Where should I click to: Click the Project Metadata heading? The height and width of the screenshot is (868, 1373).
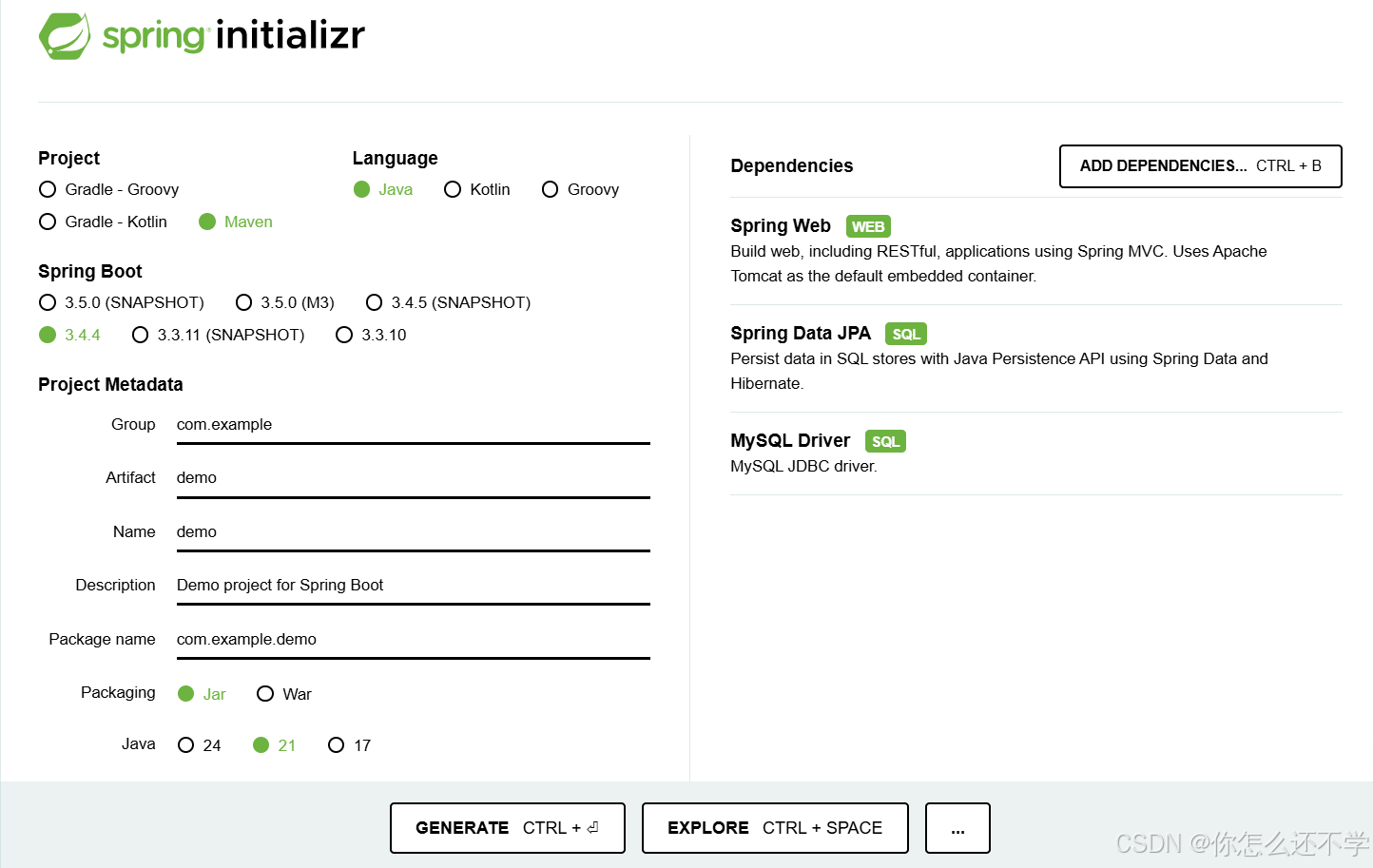point(110,385)
